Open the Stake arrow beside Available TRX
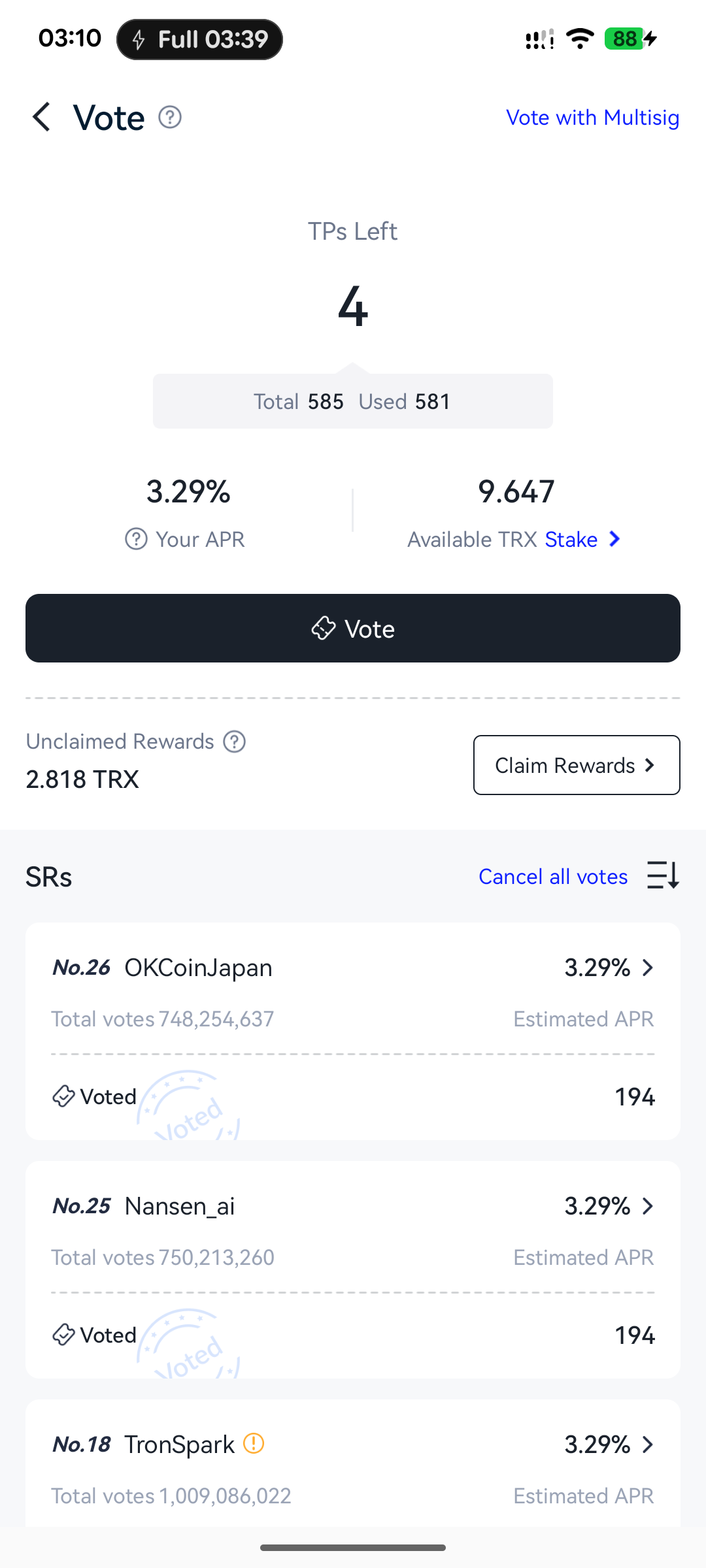The width and height of the screenshot is (706, 1568). (x=614, y=539)
